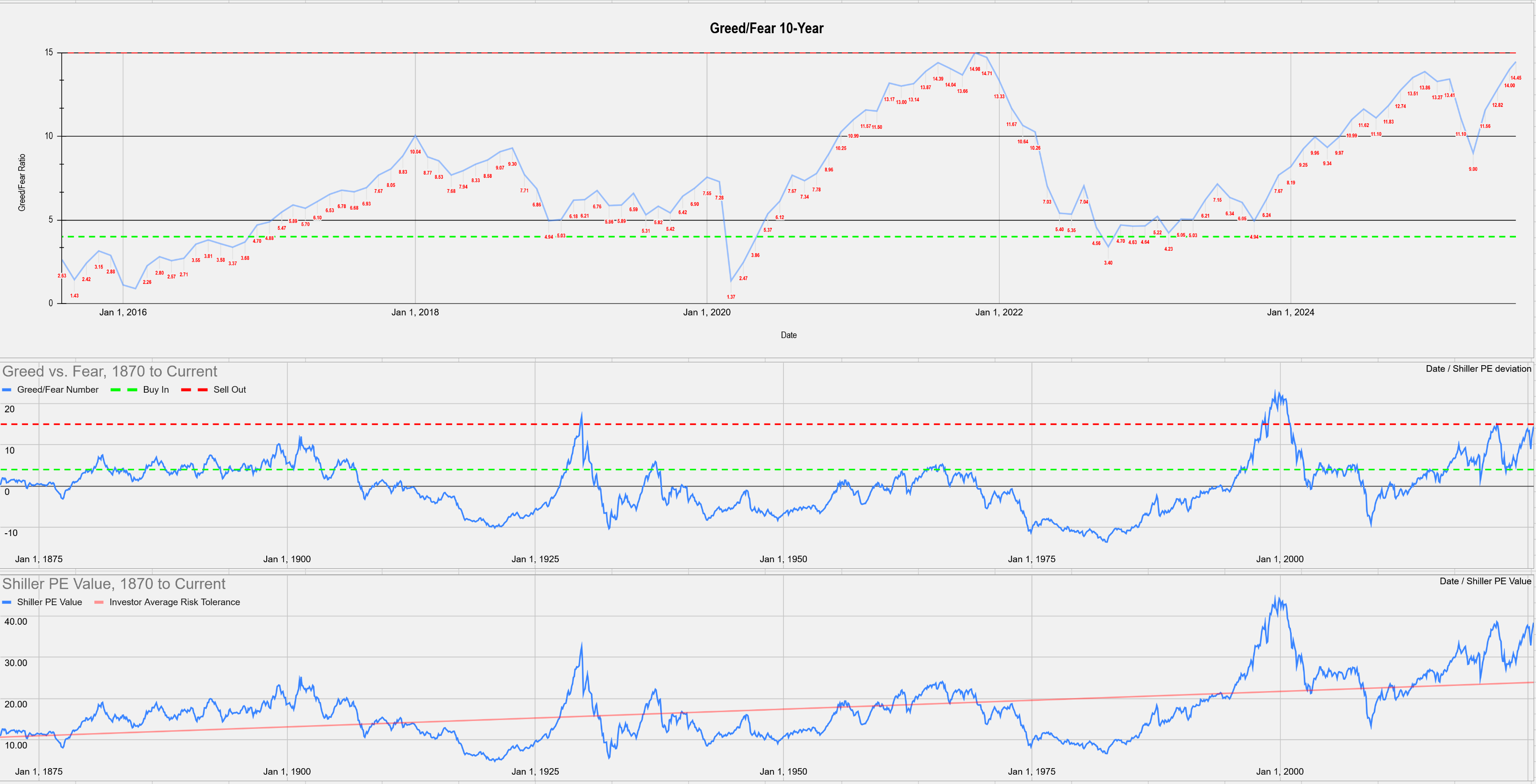Viewport: 1536px width, 784px height.
Task: Click the "Date / Shiller PE deviation" label
Action: pyautogui.click(x=1478, y=368)
